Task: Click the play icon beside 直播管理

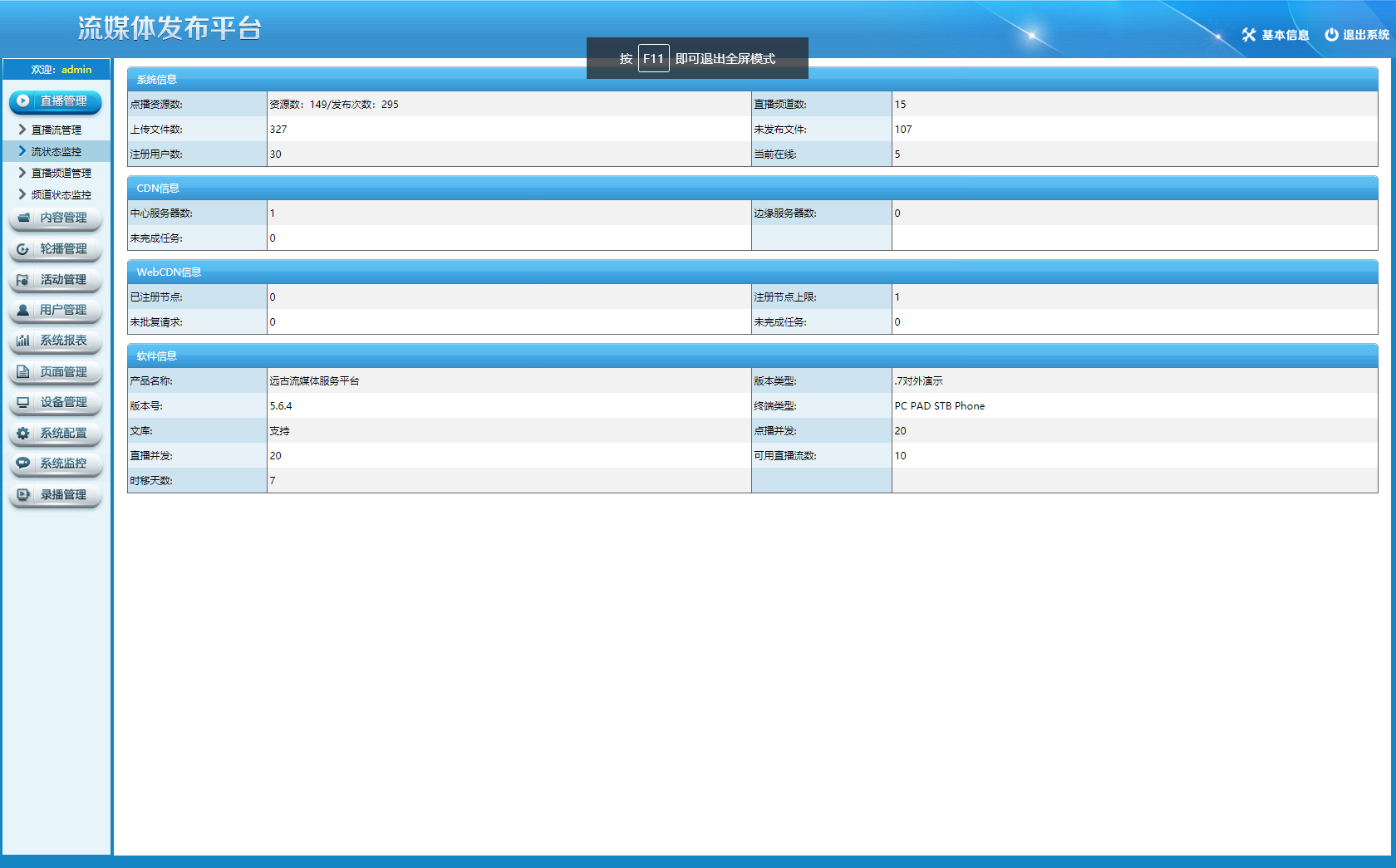Action: (23, 101)
